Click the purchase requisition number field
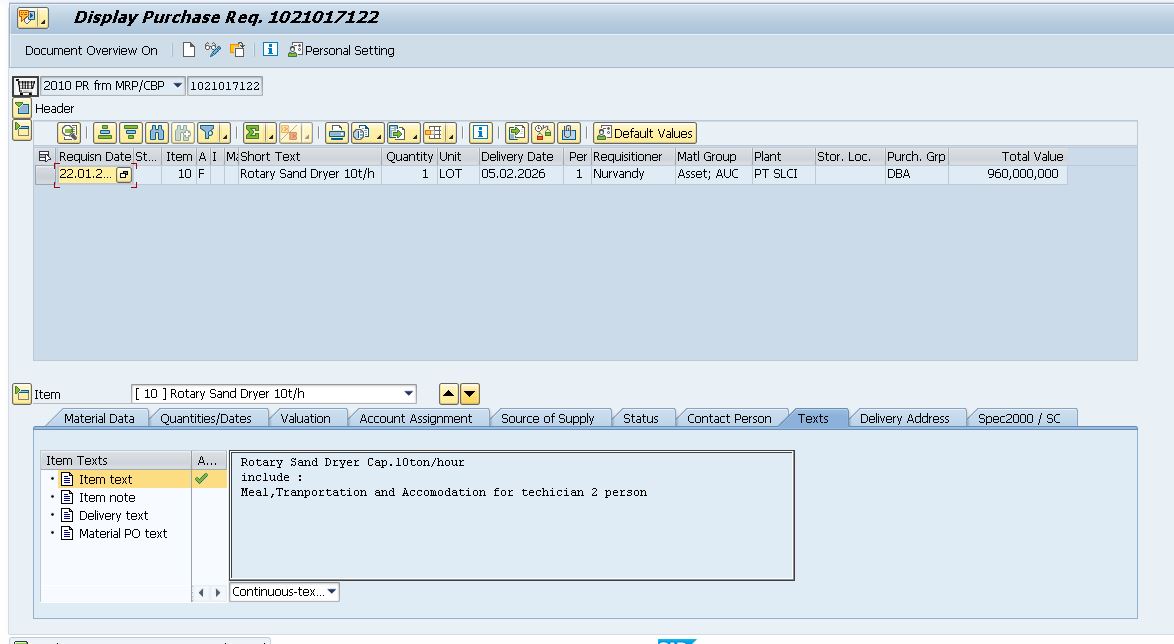Screen dimensions: 1174x644 [225, 86]
